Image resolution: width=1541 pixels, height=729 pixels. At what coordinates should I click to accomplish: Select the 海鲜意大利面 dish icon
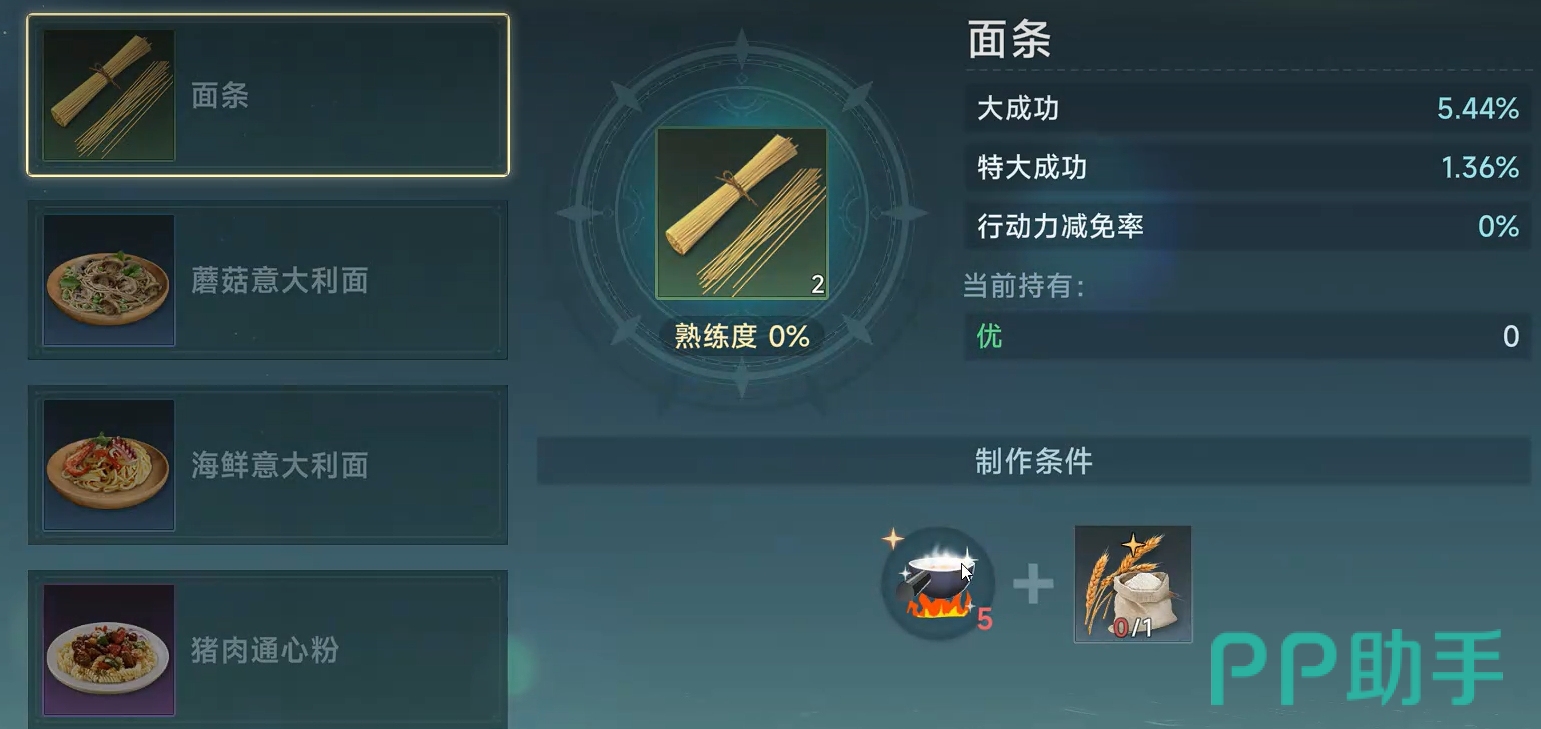pos(109,465)
